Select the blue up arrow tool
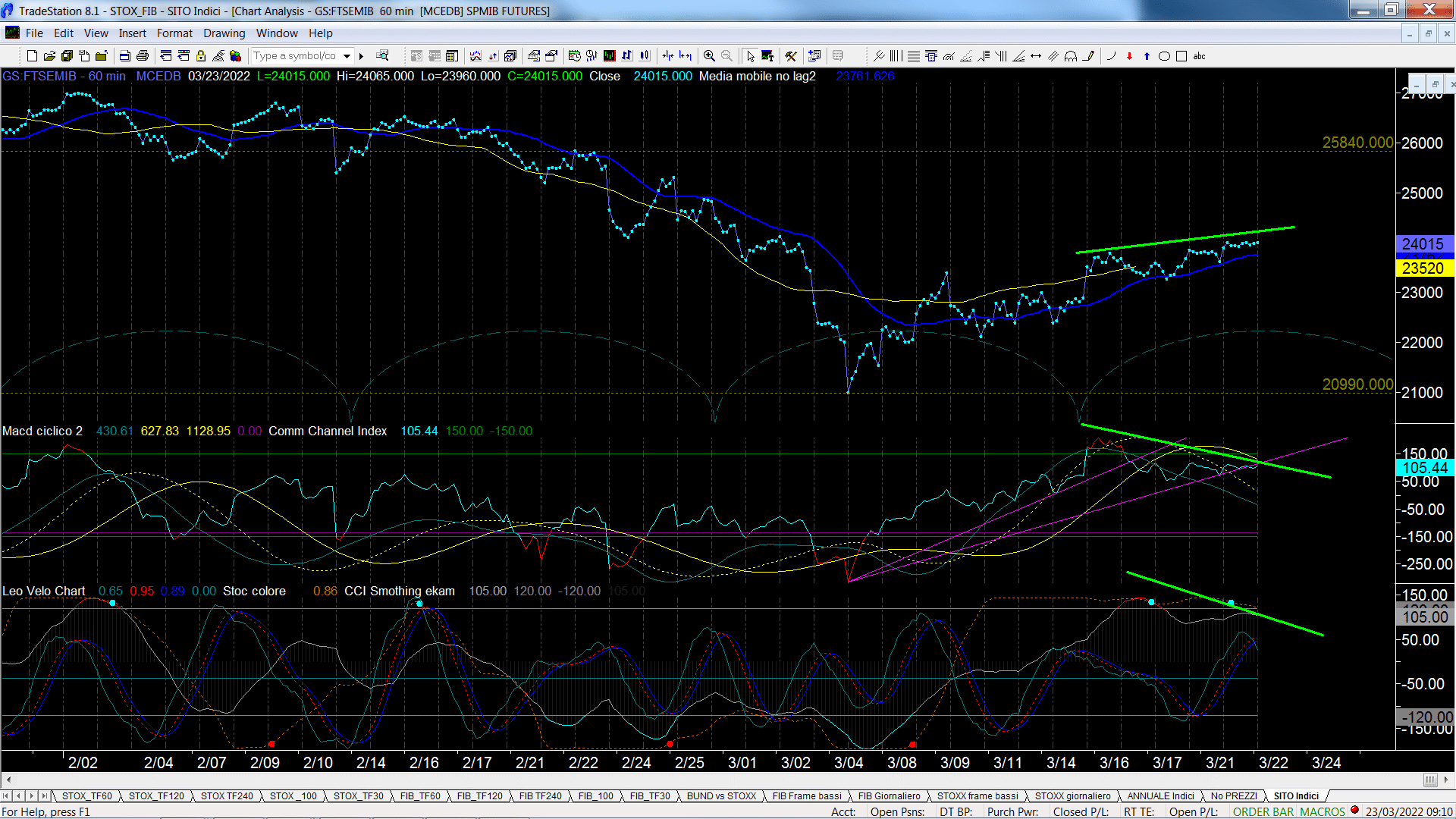 pyautogui.click(x=1147, y=56)
